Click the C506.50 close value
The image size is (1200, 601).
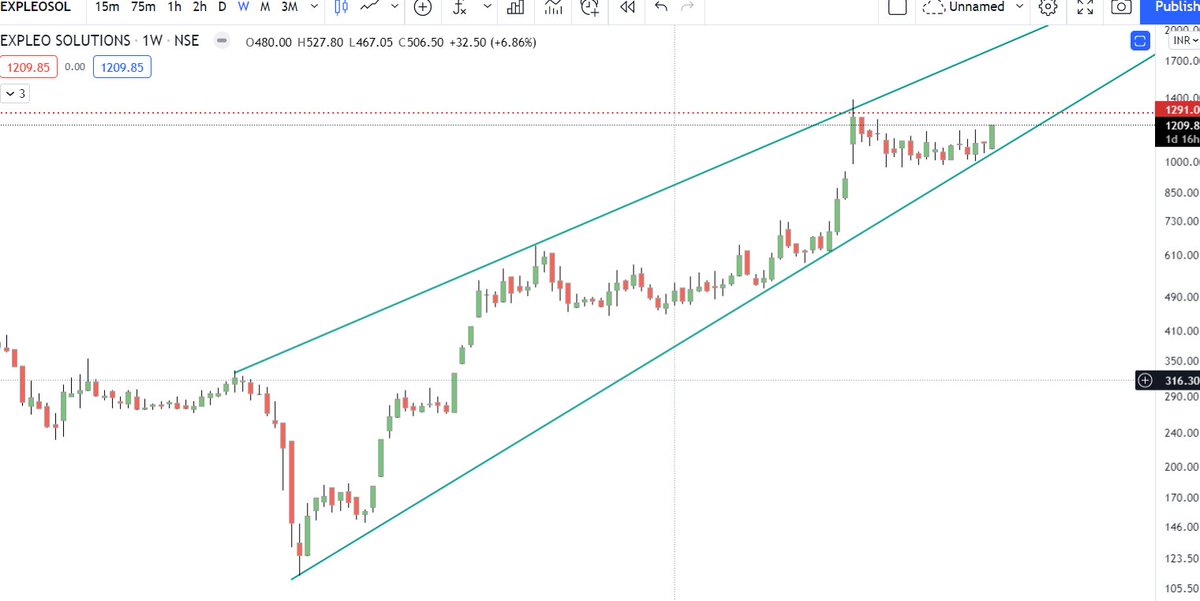click(x=423, y=41)
